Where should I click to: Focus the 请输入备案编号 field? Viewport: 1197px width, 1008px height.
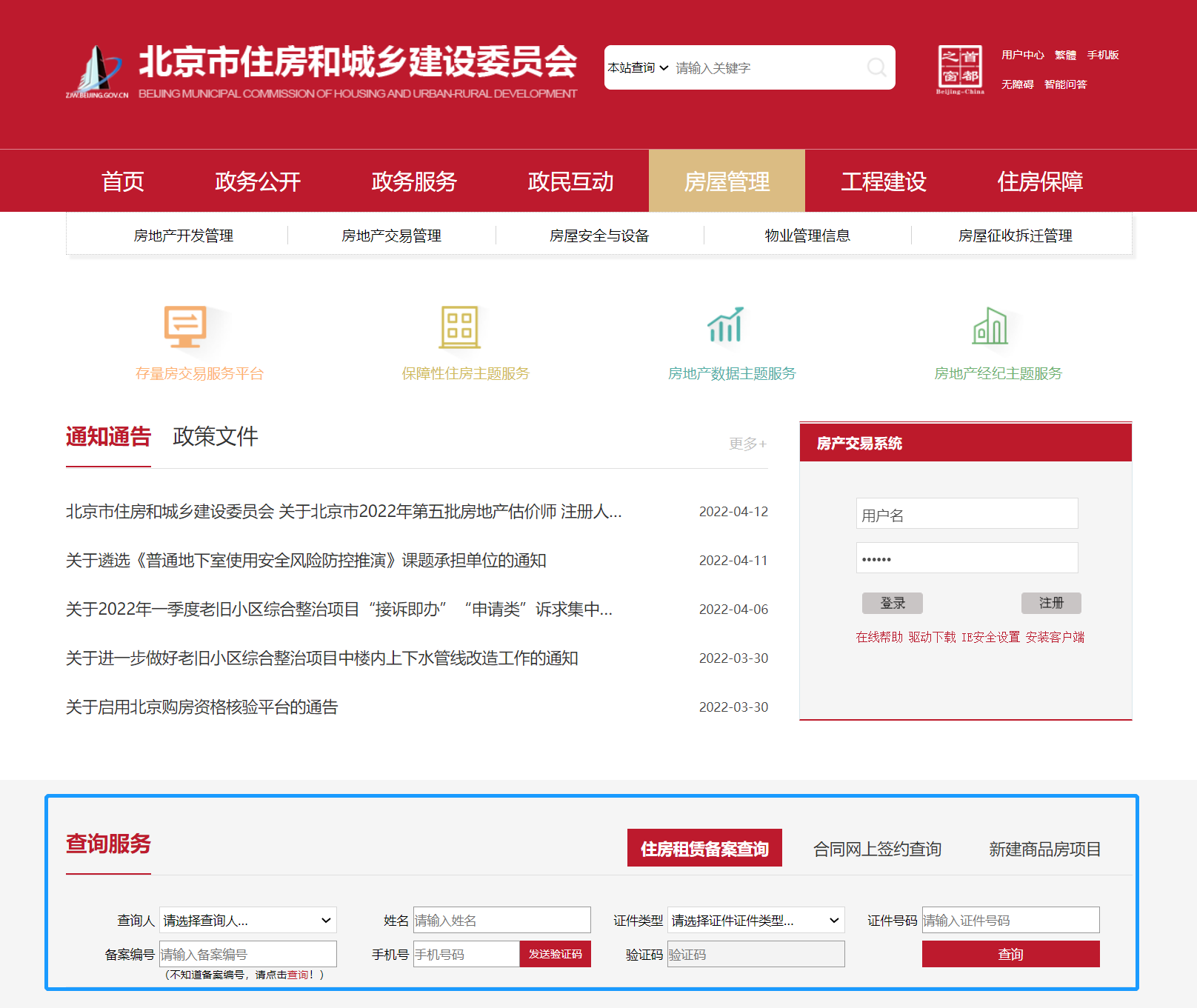(x=248, y=954)
